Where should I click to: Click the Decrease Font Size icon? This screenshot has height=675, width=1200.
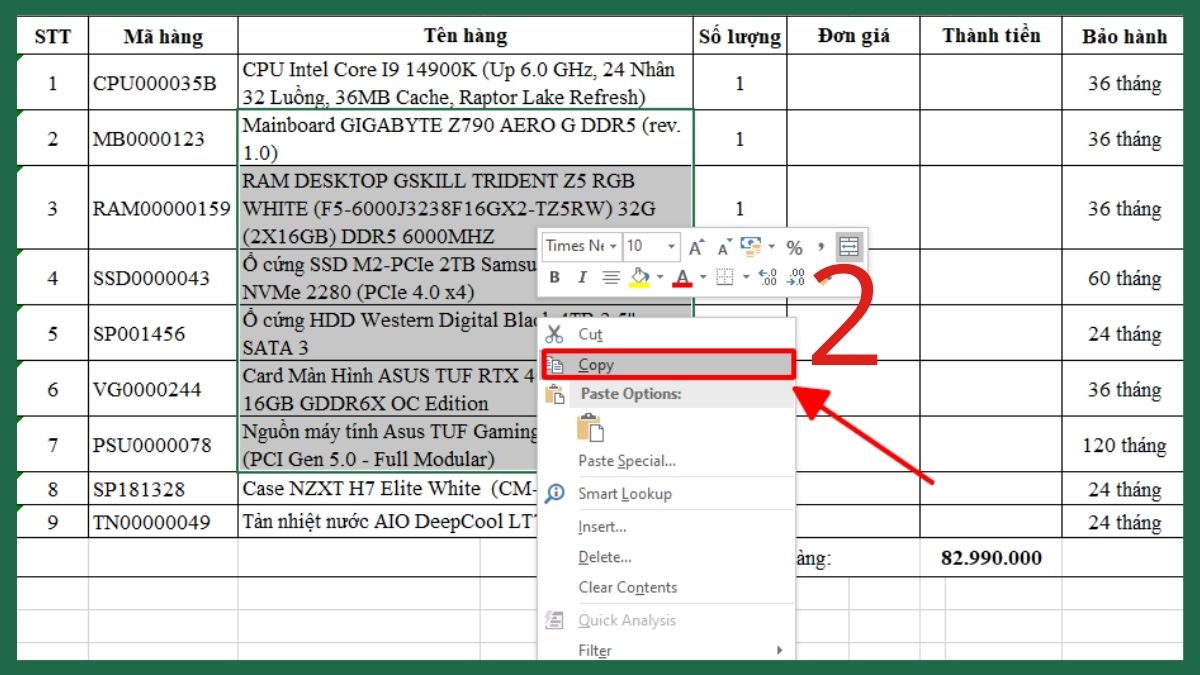pos(722,247)
